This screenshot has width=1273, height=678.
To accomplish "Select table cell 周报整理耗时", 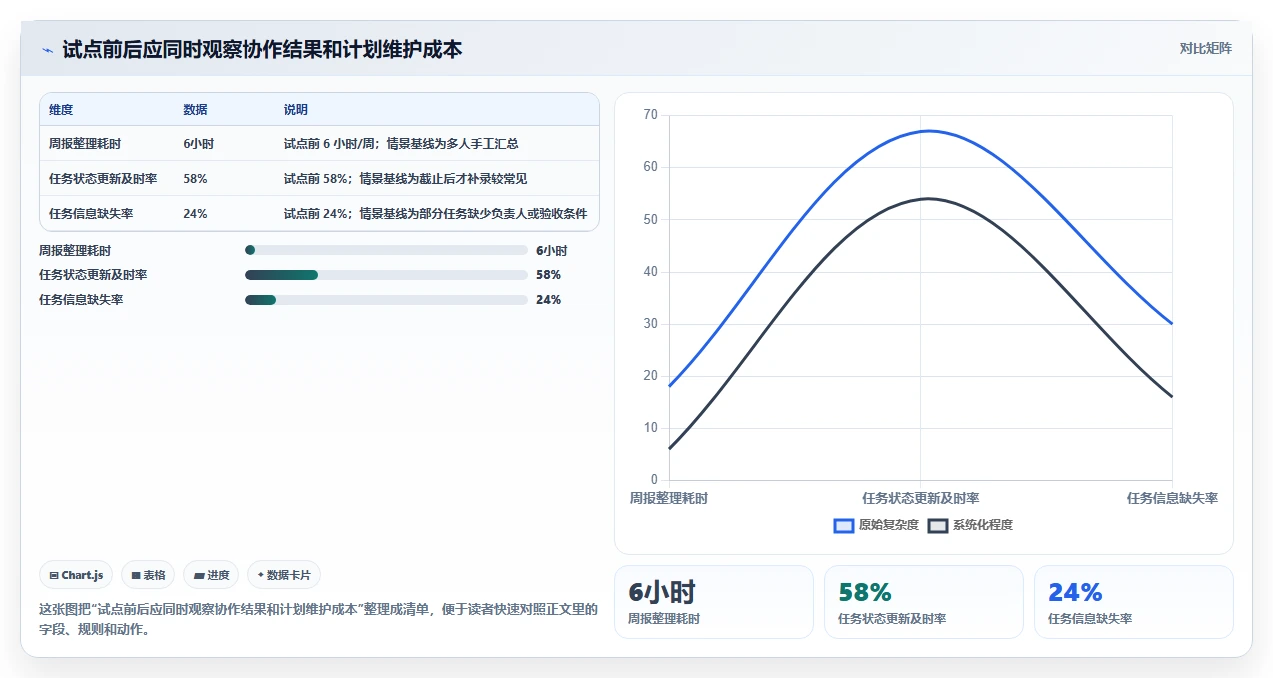I will (86, 144).
